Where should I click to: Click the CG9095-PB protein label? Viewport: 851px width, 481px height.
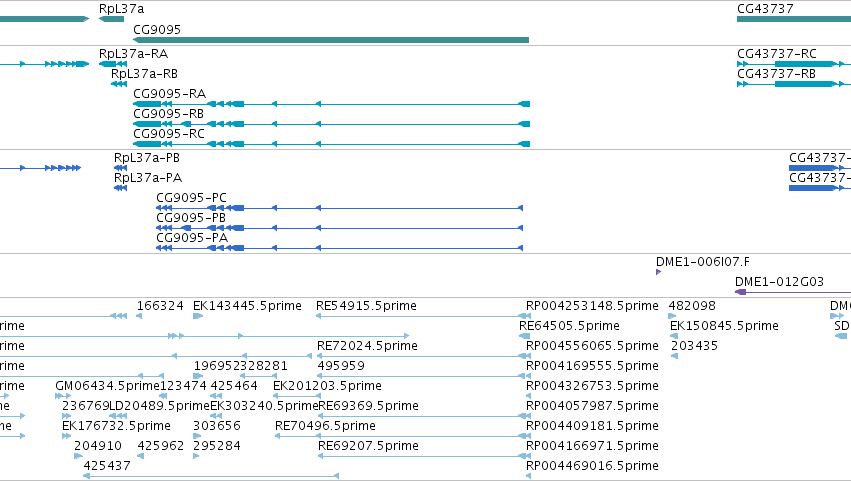pos(191,218)
